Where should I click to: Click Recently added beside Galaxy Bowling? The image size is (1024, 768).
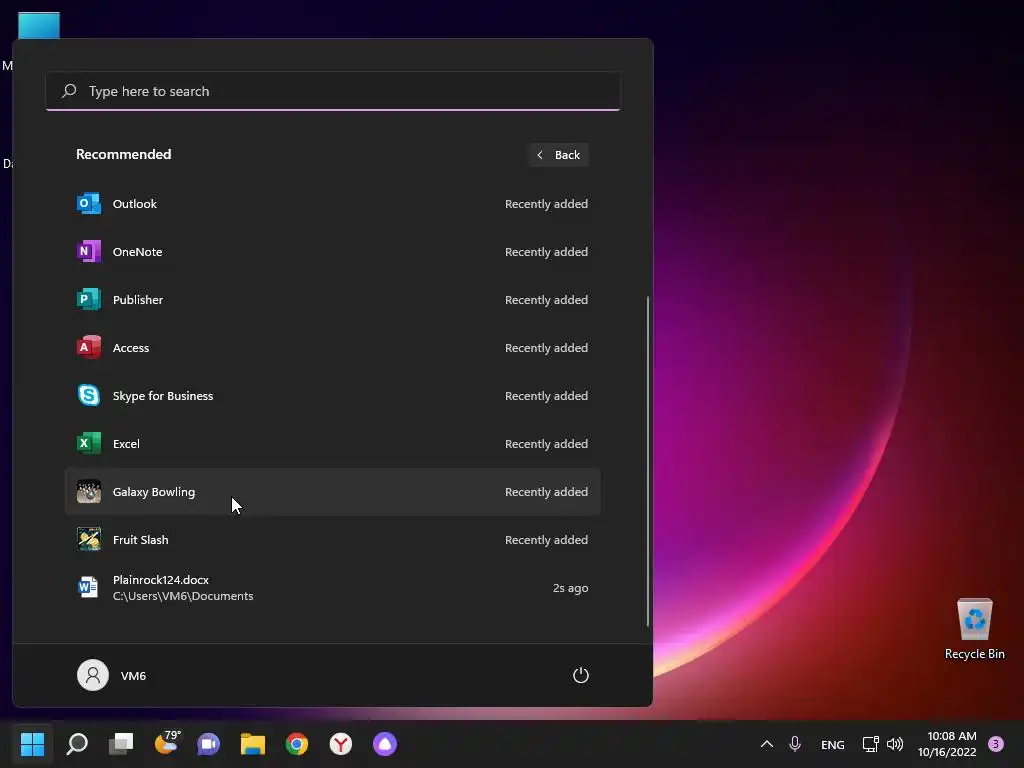coord(546,492)
